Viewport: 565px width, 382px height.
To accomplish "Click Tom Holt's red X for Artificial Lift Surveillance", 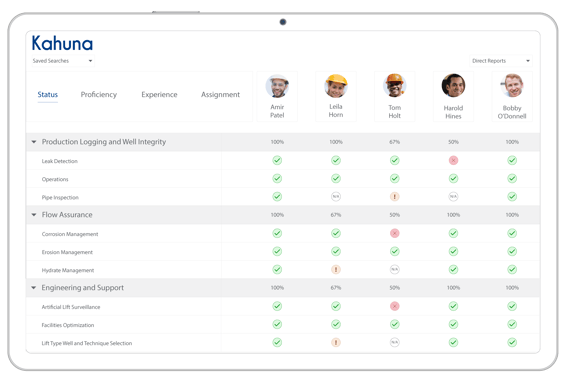I will coord(395,306).
